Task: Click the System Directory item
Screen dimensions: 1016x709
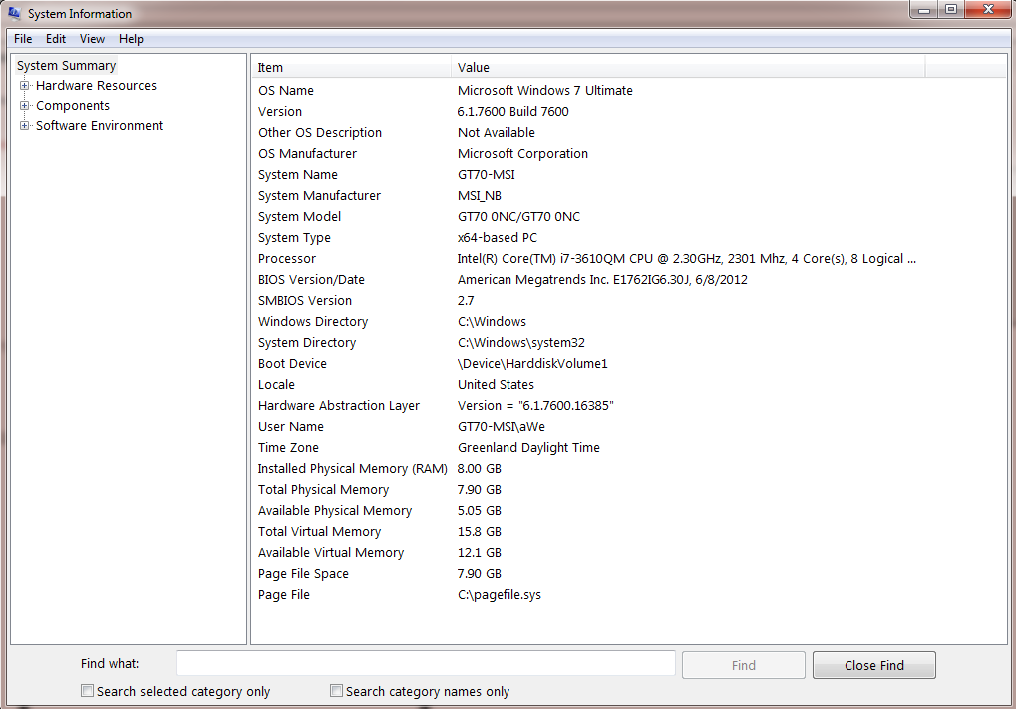Action: point(306,343)
